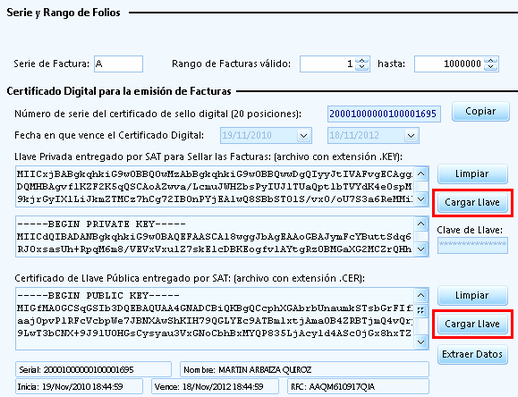Screen dimensions: 518x397
Task: Click the BEGIN PRIVATE KEY line
Action: point(102,224)
